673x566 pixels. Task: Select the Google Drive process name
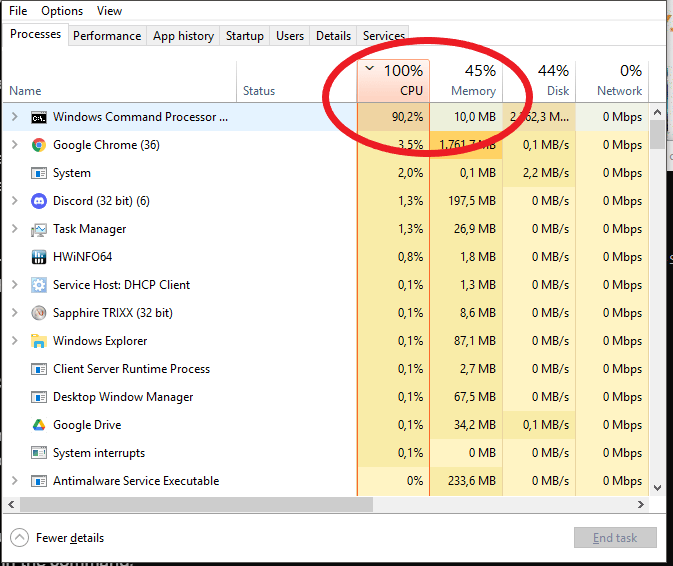pyautogui.click(x=87, y=425)
